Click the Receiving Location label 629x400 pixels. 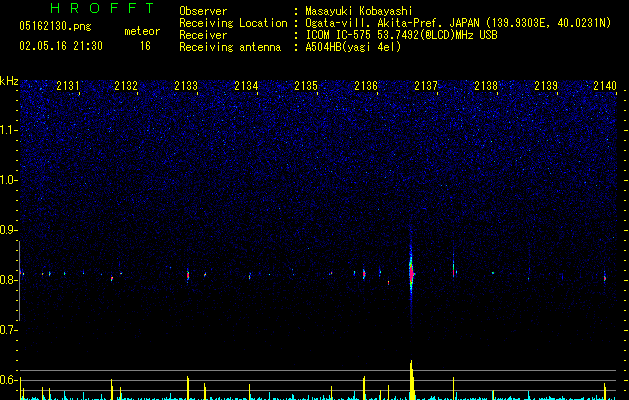[x=233, y=23]
